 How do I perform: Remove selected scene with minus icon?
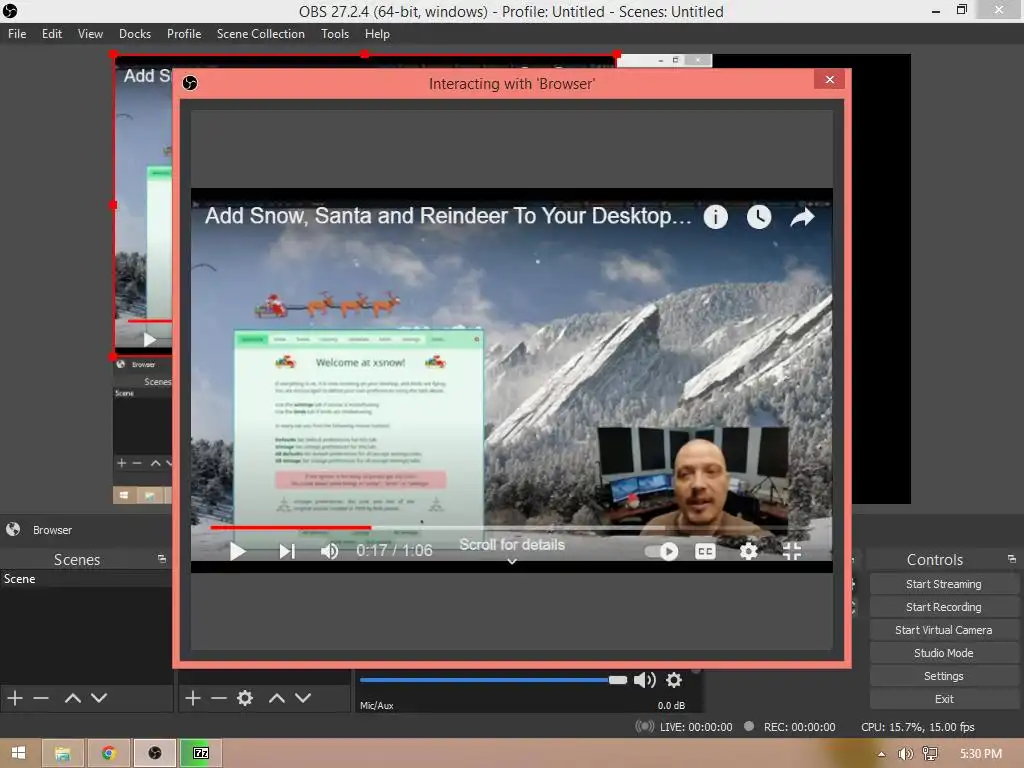tap(41, 698)
